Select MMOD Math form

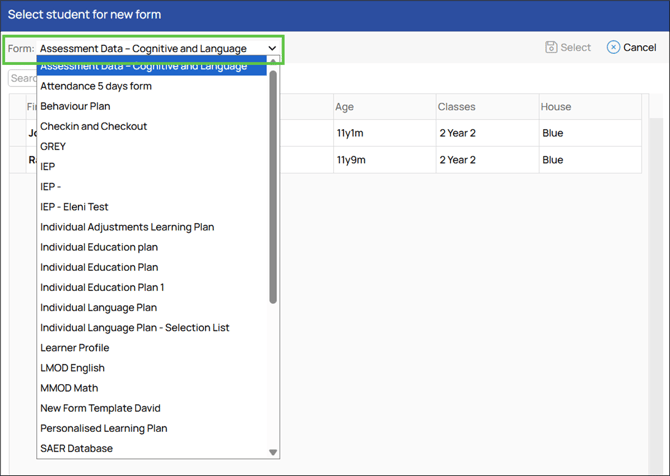(x=69, y=388)
